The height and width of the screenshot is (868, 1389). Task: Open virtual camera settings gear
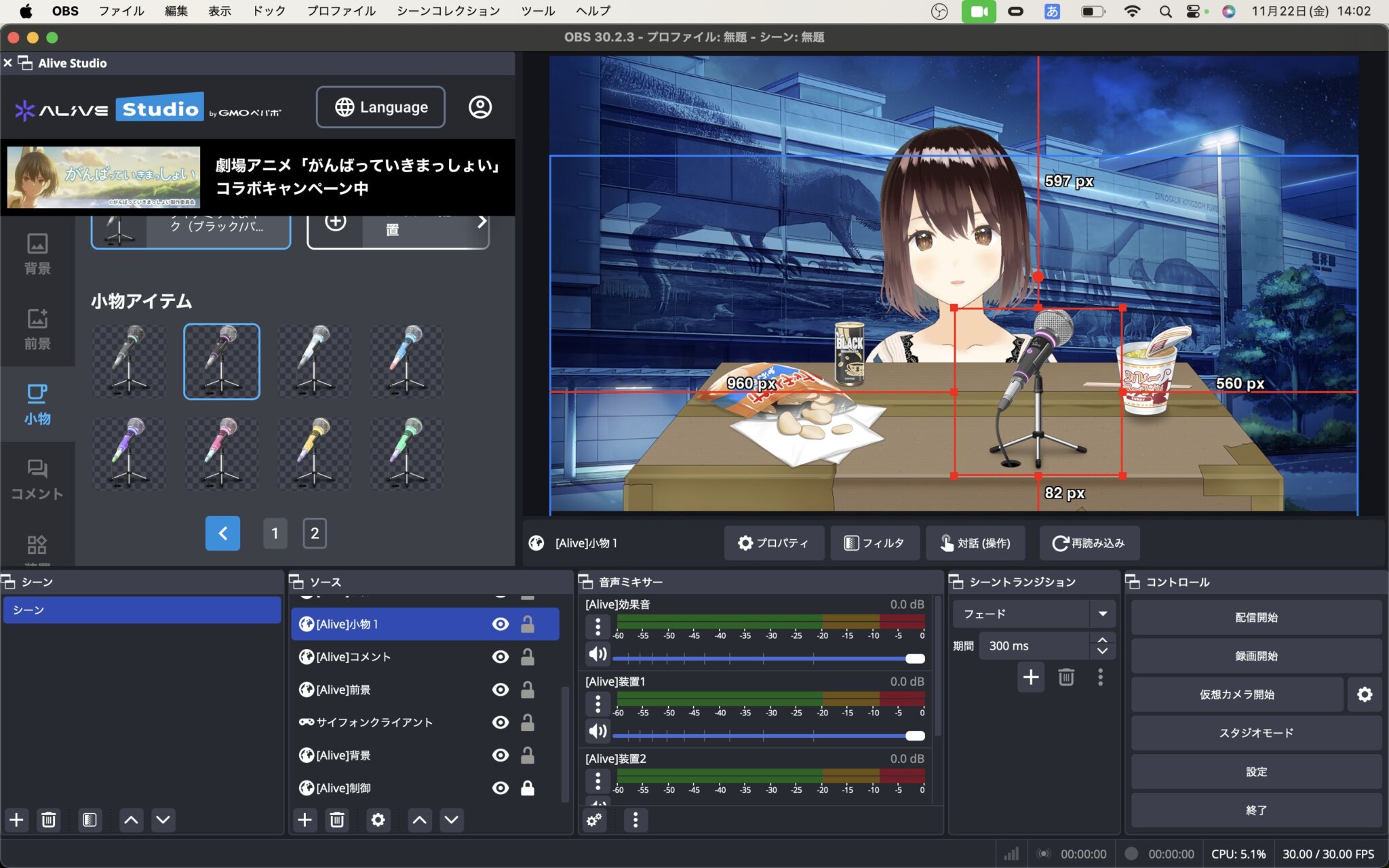pyautogui.click(x=1365, y=694)
